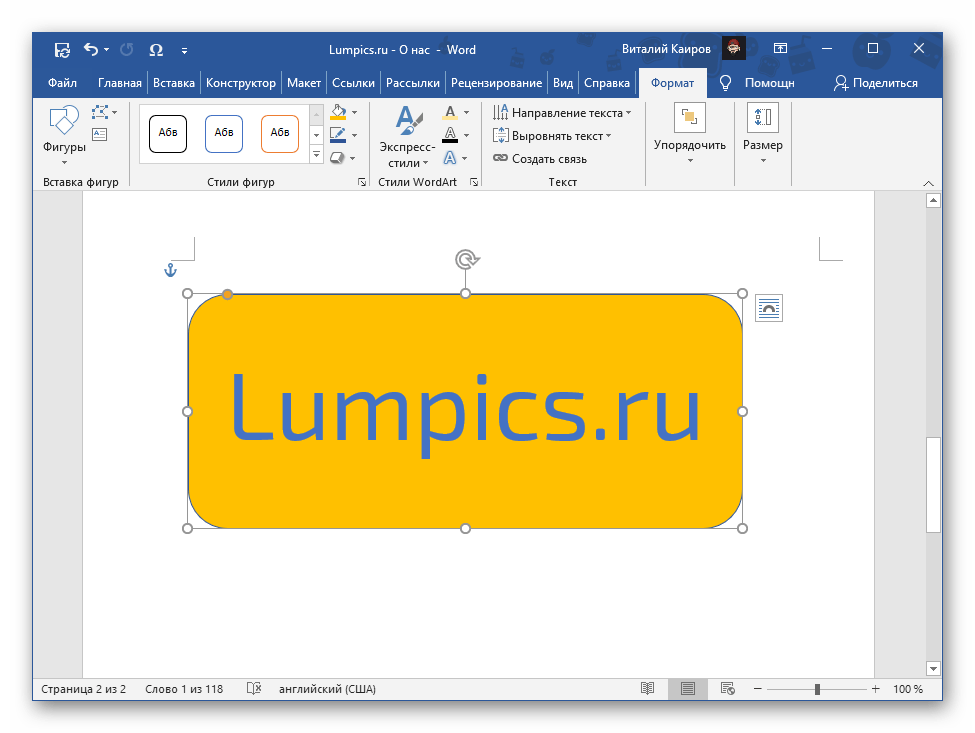The height and width of the screenshot is (733, 975).
Task: Switch to Read Mode view
Action: (647, 688)
